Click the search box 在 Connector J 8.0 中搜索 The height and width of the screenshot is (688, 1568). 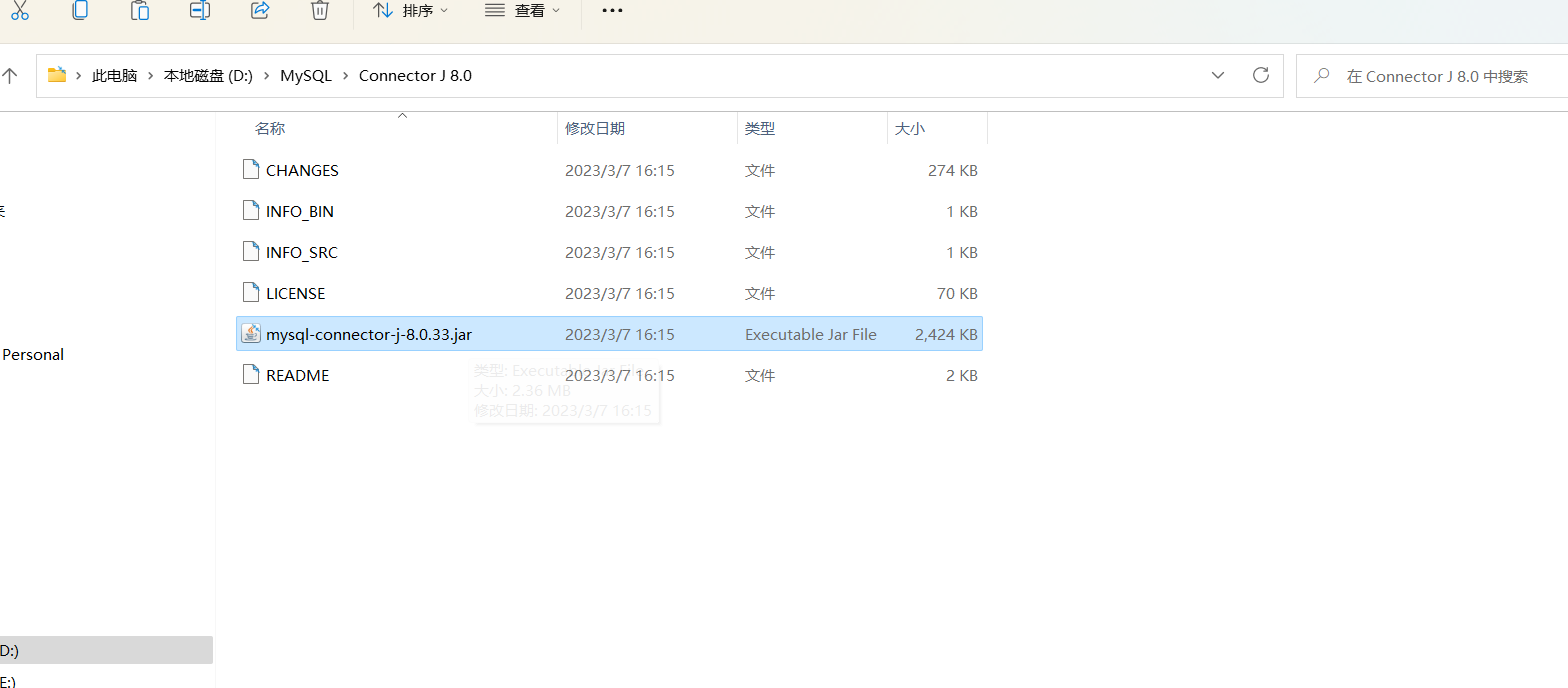coord(1432,76)
